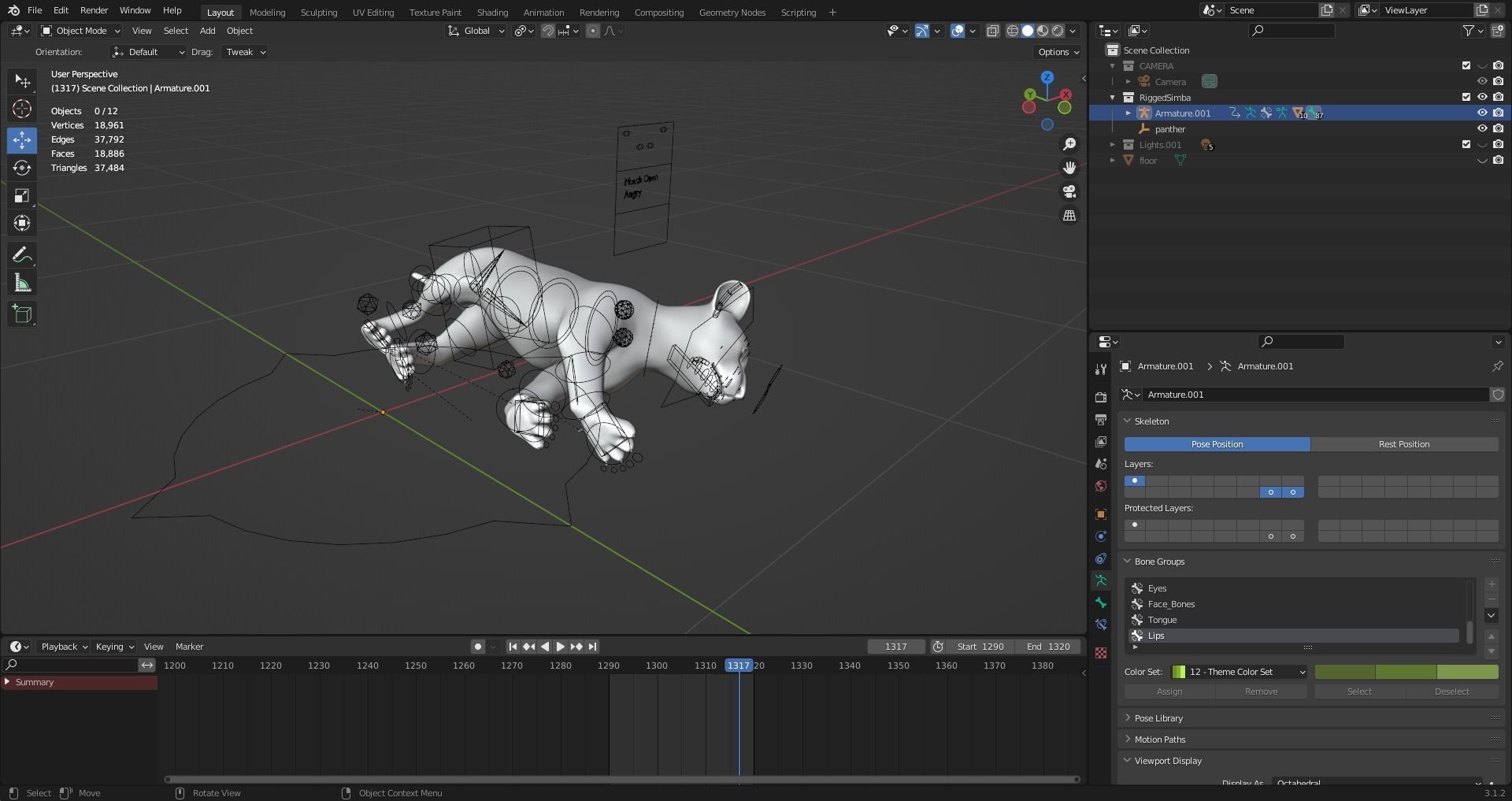This screenshot has height=801, width=1512.
Task: Click the current frame 1317 marker
Action: pos(738,666)
